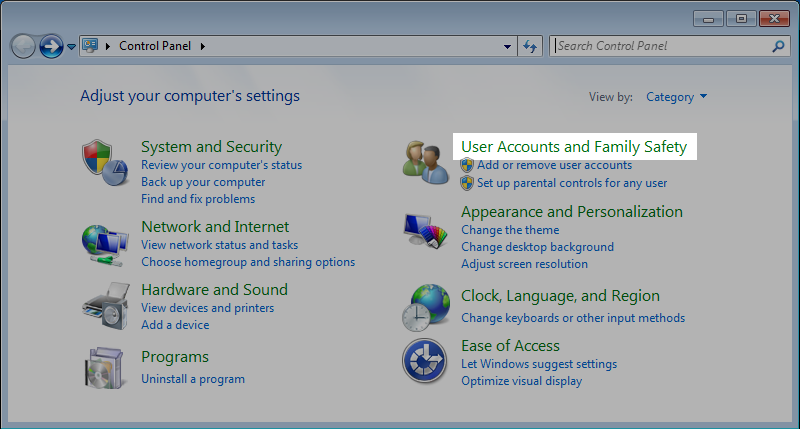Click Change keyboards or other input methods

pos(573,318)
